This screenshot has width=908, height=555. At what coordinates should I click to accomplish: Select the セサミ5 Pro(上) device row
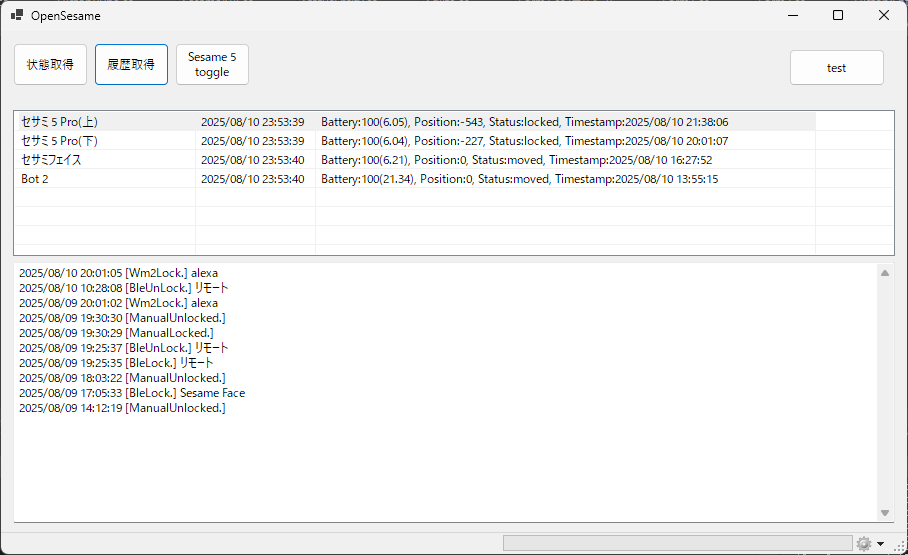pos(417,122)
